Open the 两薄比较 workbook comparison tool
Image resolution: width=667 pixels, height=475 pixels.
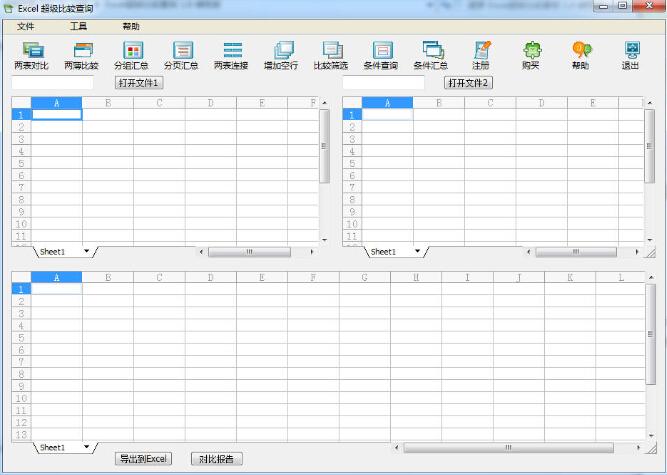pos(82,55)
